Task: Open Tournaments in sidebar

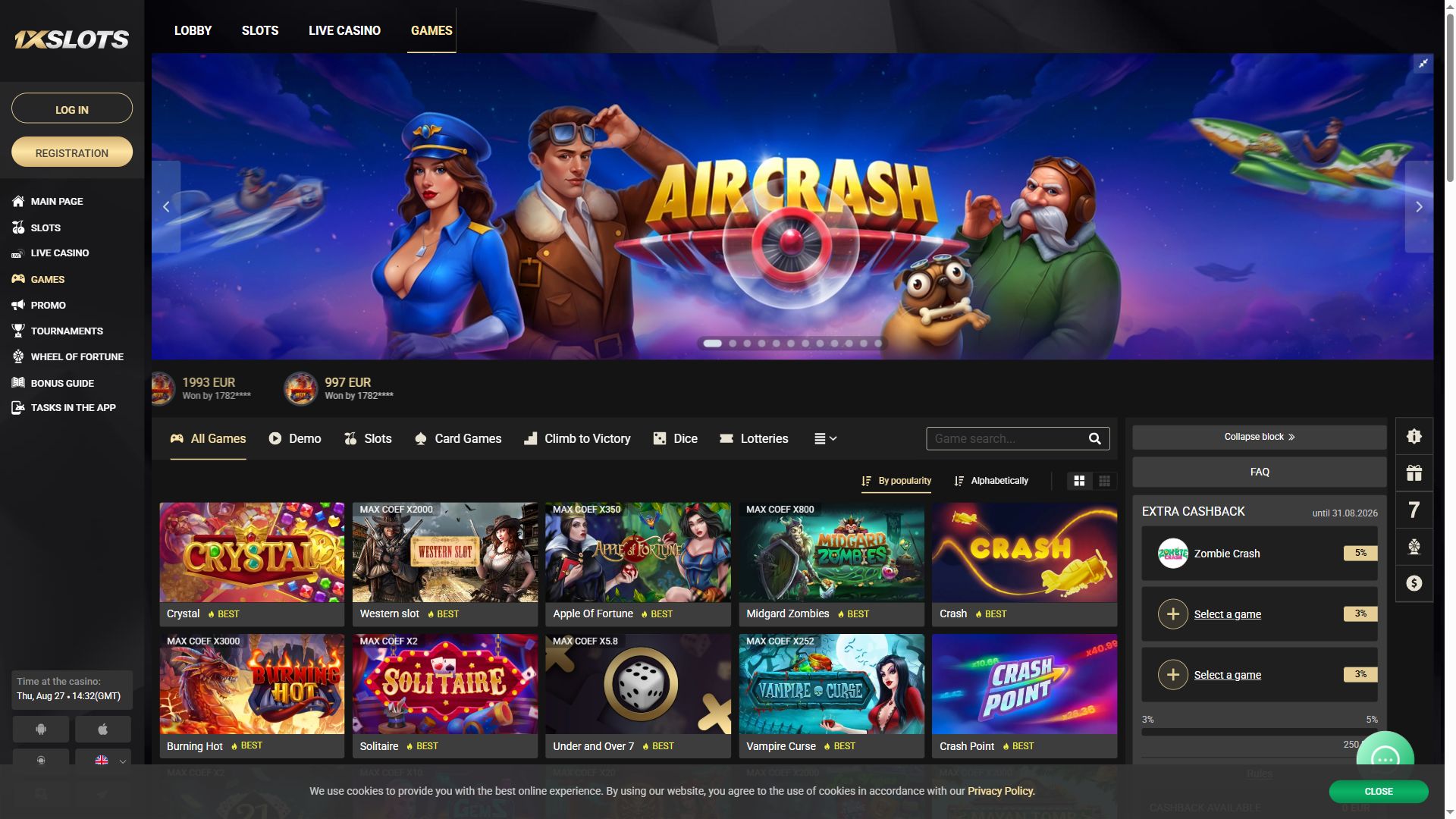Action: coord(58,331)
